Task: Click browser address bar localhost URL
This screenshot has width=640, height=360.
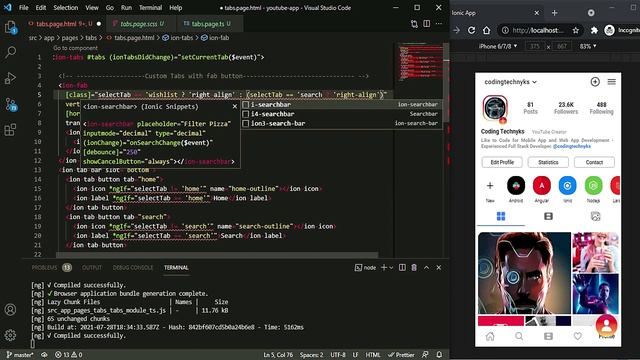Action: 538,30
